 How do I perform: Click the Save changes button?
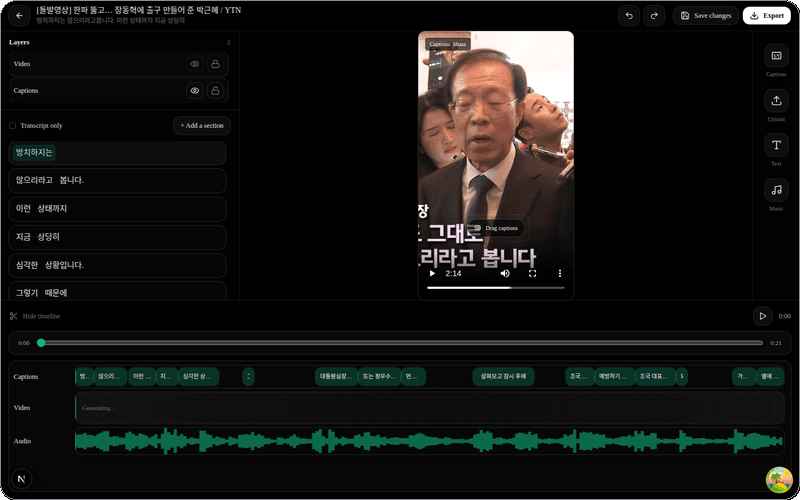point(706,16)
